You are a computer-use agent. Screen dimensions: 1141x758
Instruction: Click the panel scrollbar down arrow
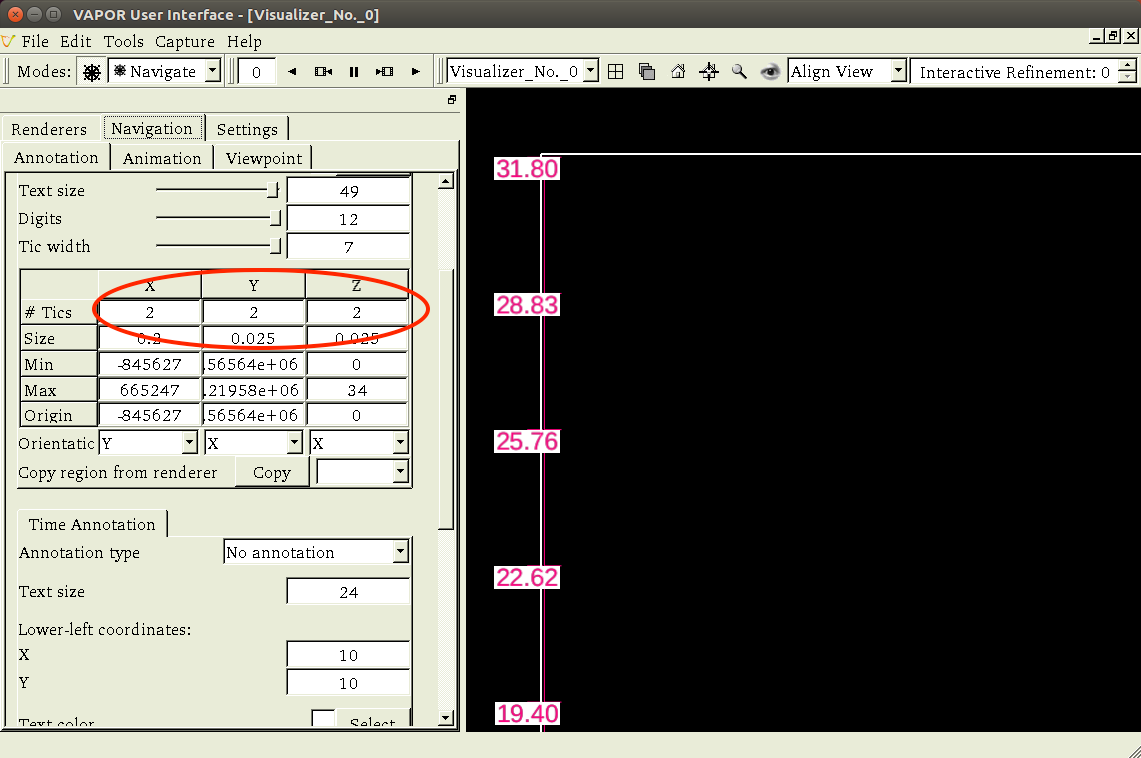[446, 718]
